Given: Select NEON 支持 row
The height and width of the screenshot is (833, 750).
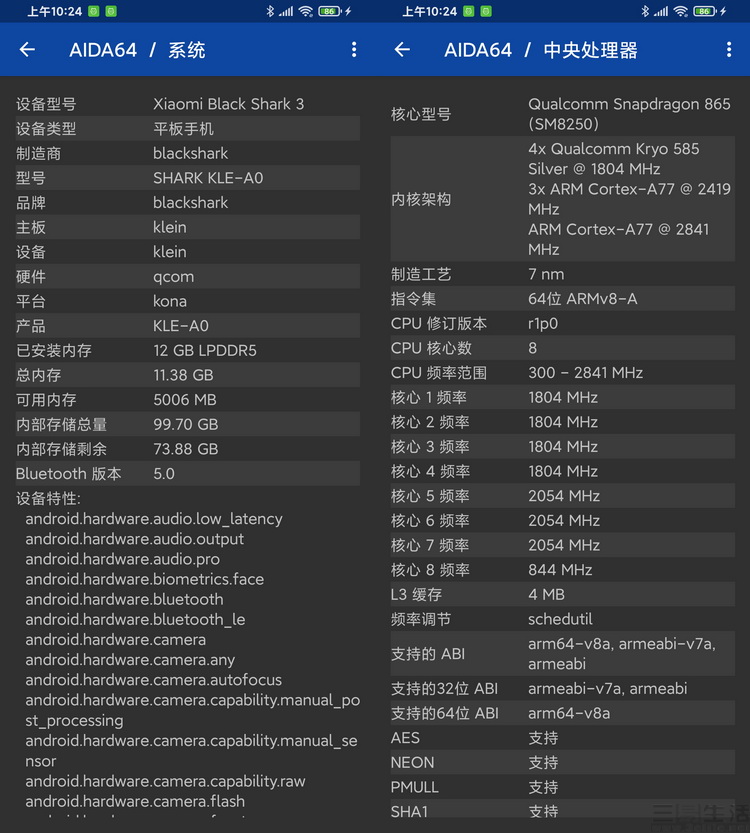Looking at the screenshot, I should pyautogui.click(x=562, y=762).
